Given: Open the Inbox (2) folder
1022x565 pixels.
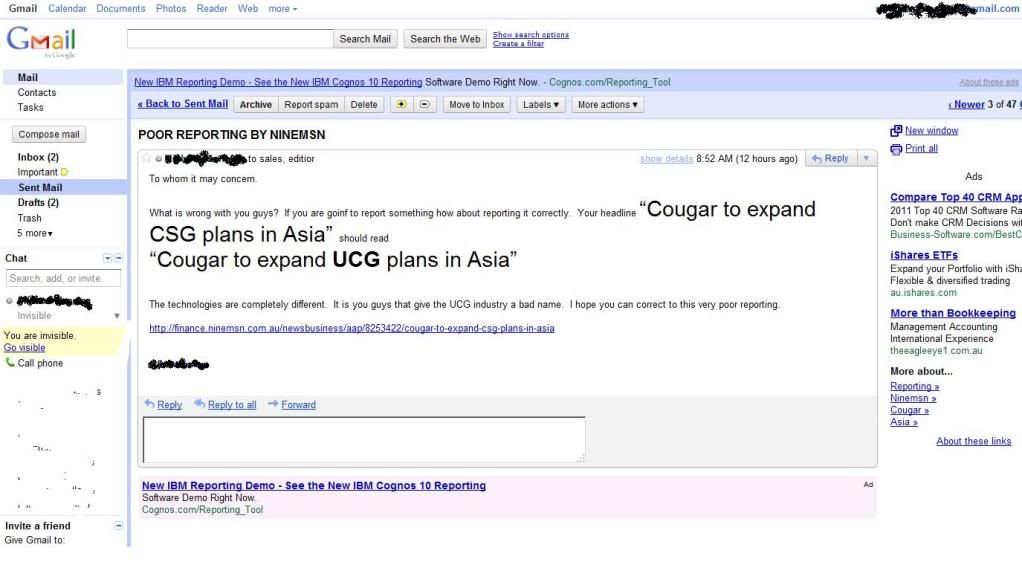Looking at the screenshot, I should pyautogui.click(x=38, y=157).
